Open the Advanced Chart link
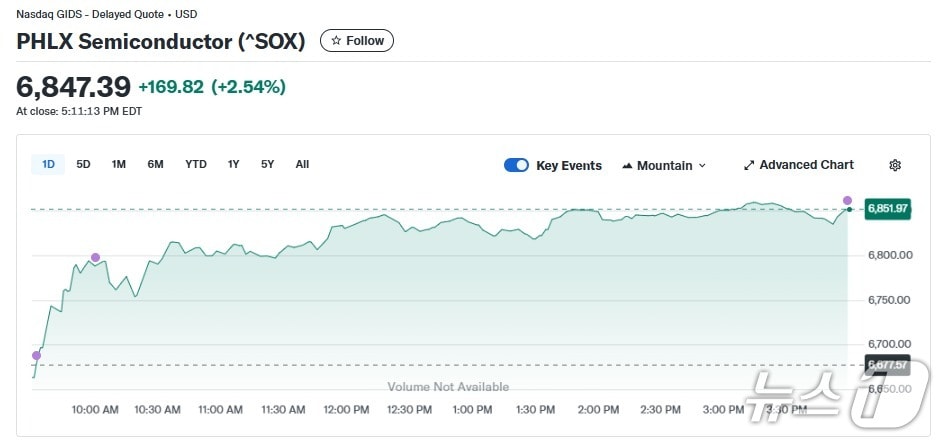 [x=806, y=165]
